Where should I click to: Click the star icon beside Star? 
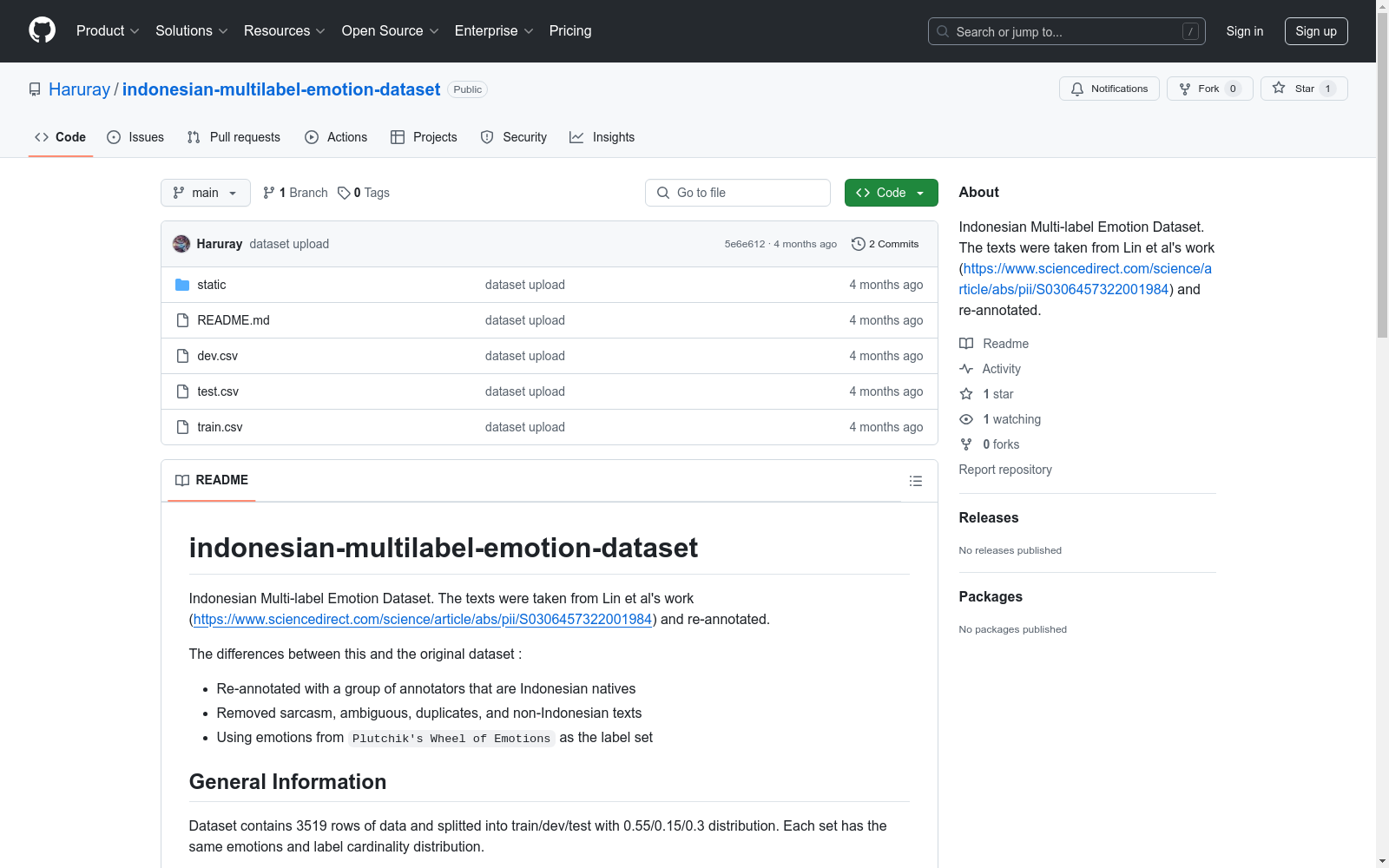point(1279,88)
